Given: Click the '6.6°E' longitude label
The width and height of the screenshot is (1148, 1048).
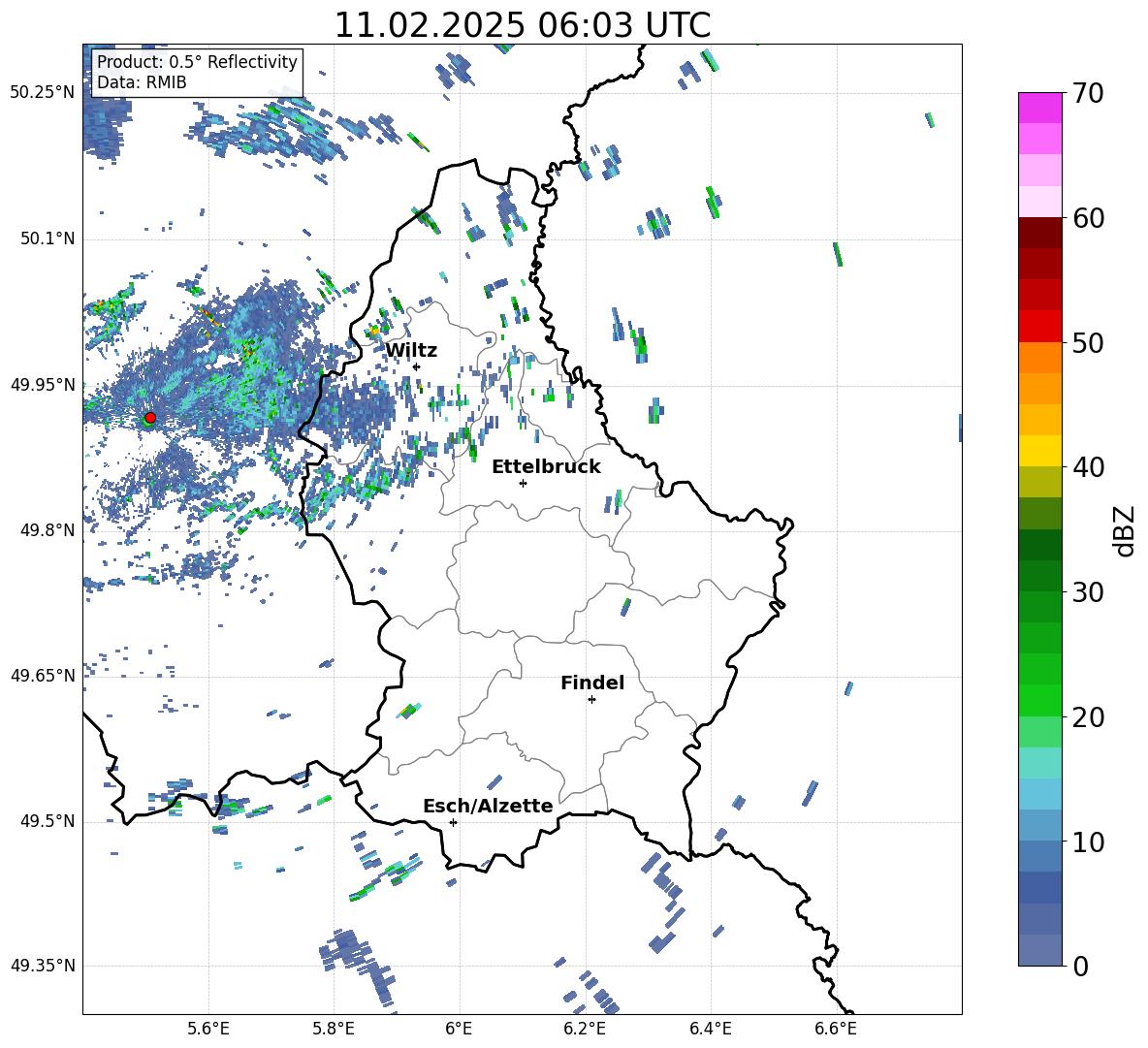Looking at the screenshot, I should [x=836, y=1030].
